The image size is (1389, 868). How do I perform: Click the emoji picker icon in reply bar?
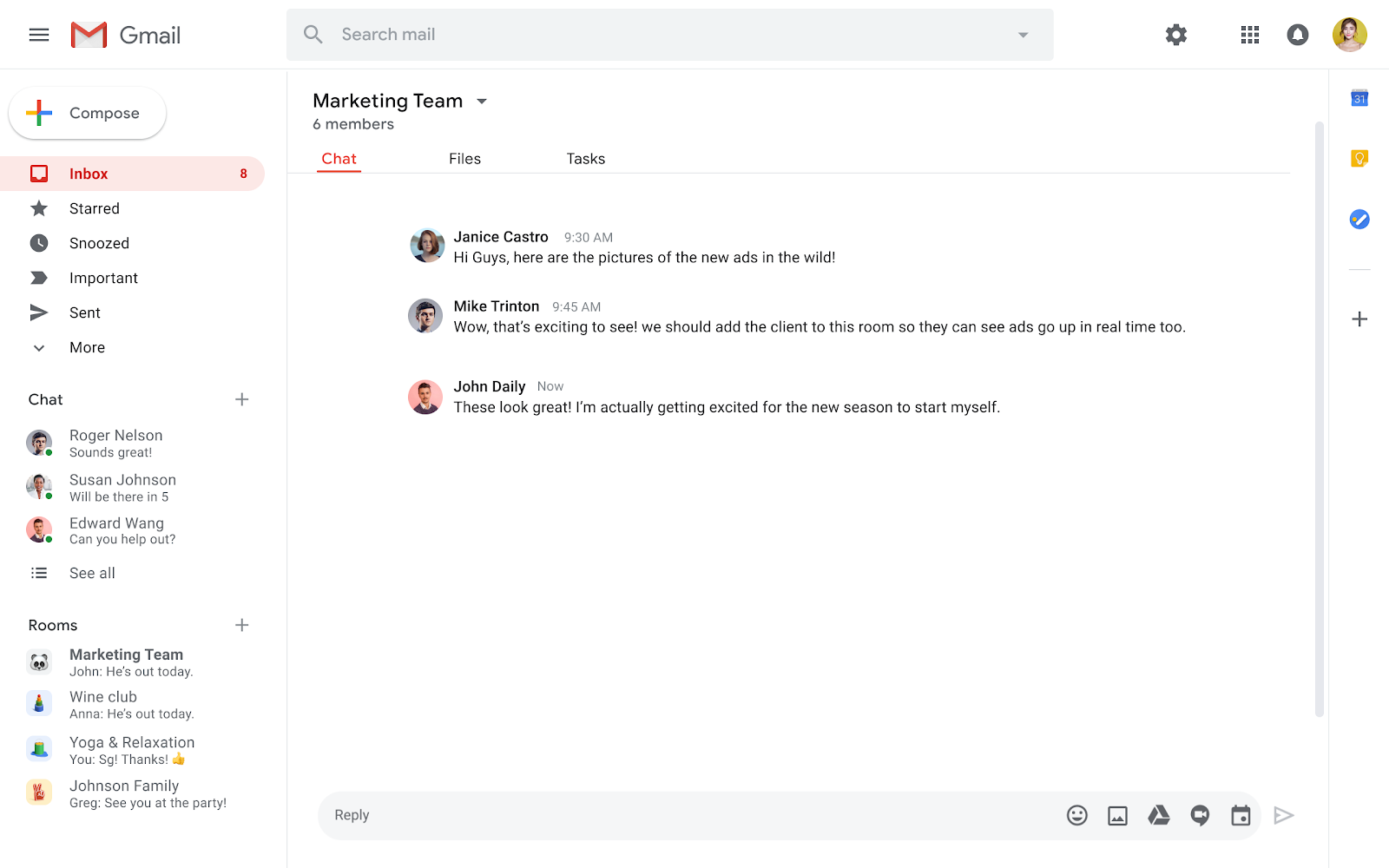(1076, 815)
